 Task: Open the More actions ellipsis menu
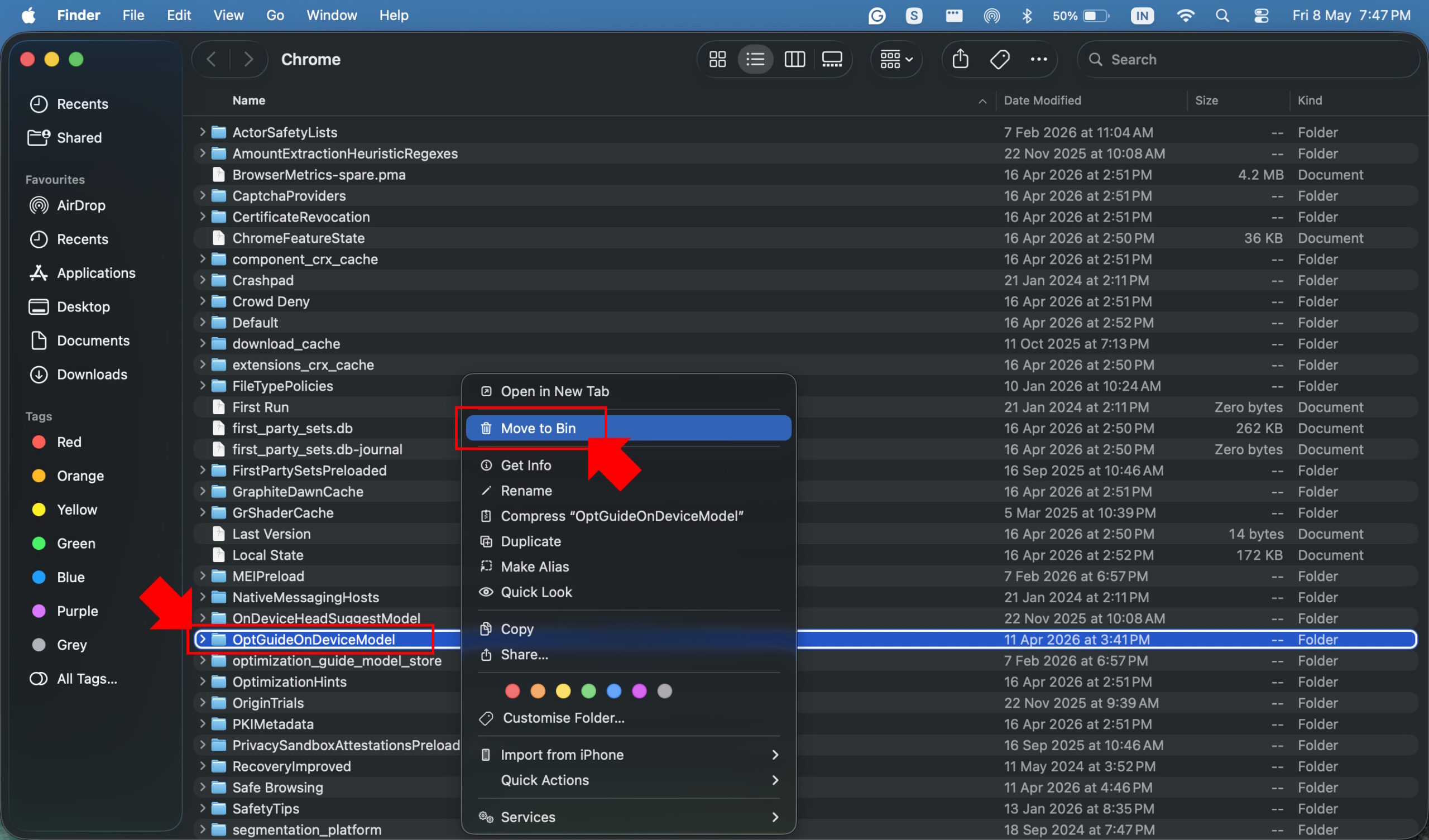click(1038, 59)
